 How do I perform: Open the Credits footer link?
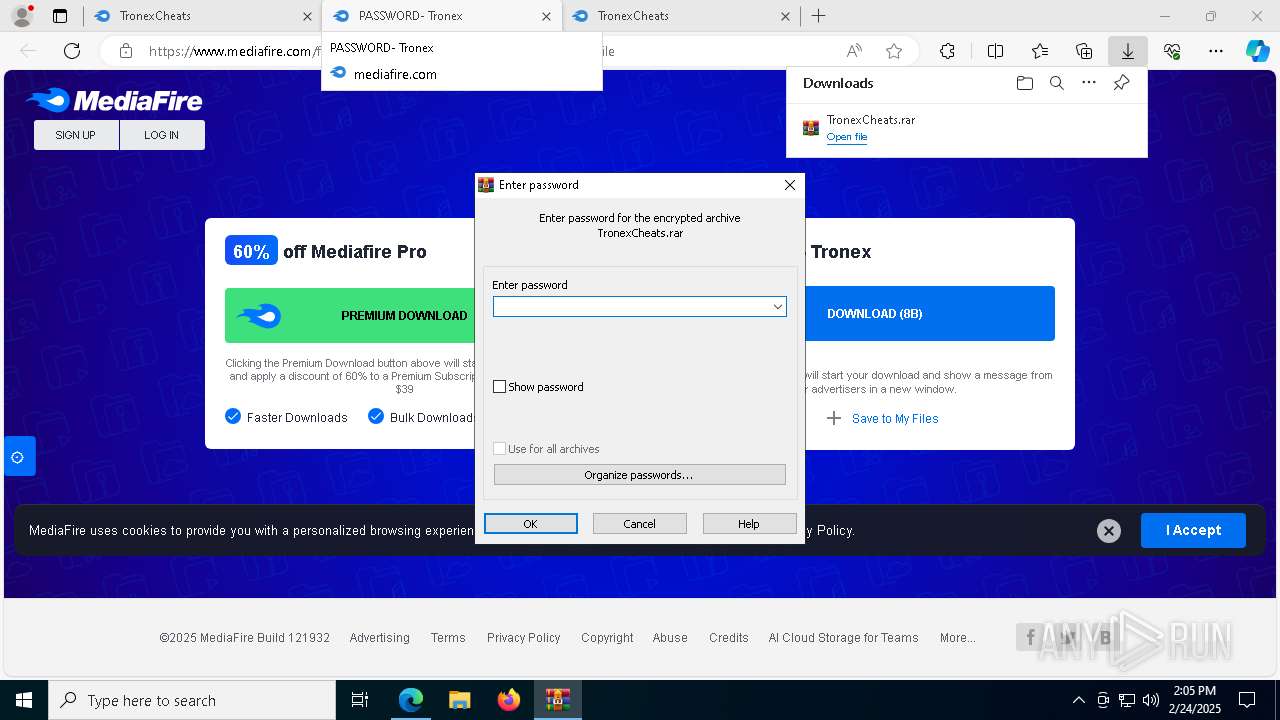[x=729, y=638]
